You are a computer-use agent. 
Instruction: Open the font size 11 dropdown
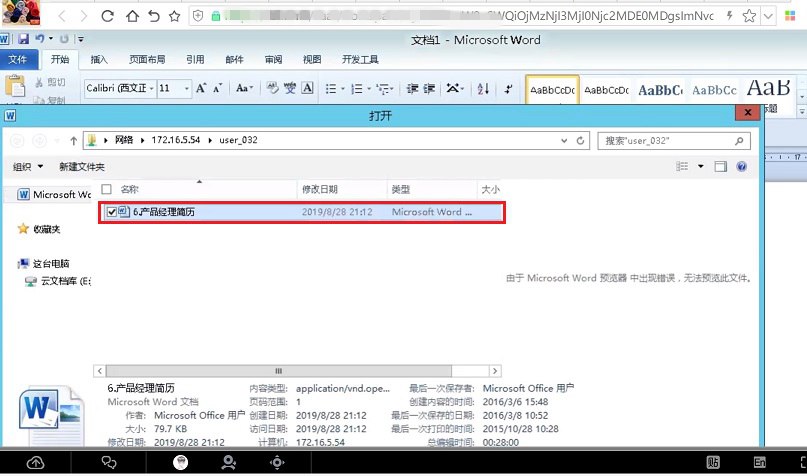(187, 89)
